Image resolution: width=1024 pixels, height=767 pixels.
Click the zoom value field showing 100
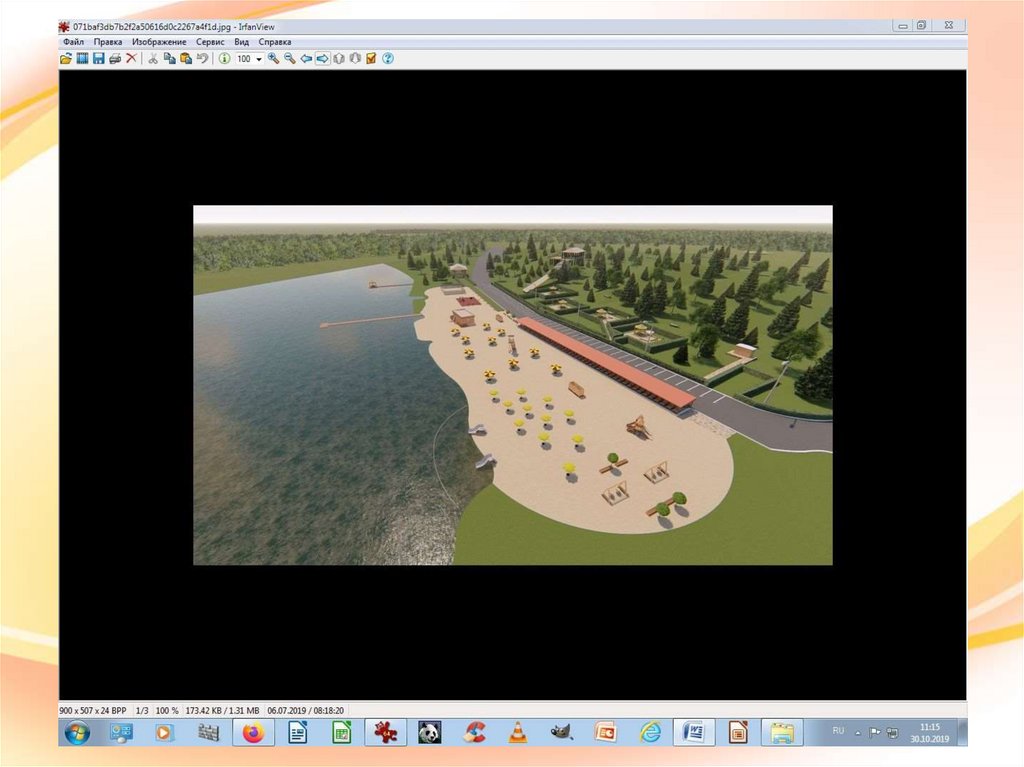pos(244,59)
